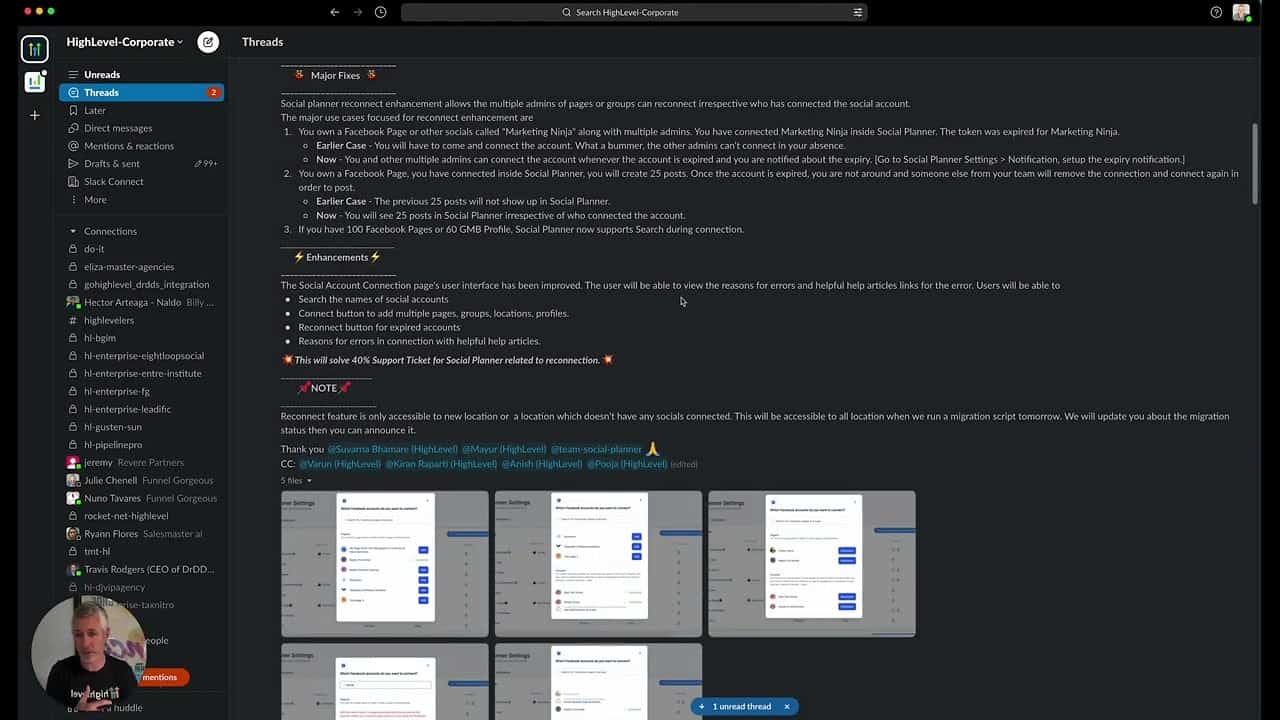Dismiss the unread thread banner
Image resolution: width=1280 pixels, height=720 pixels.
[x=787, y=707]
